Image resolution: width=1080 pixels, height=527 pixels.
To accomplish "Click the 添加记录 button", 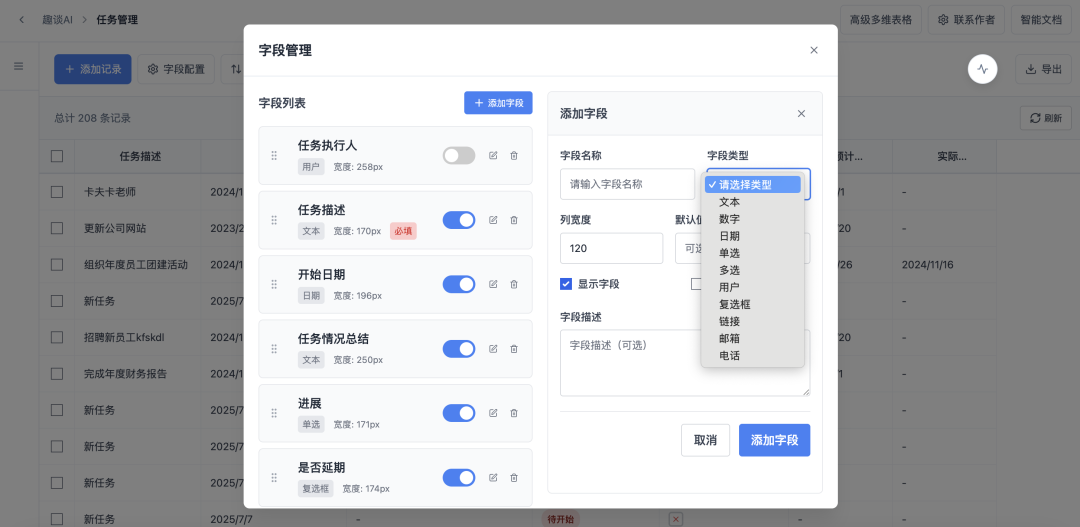I will pyautogui.click(x=93, y=69).
